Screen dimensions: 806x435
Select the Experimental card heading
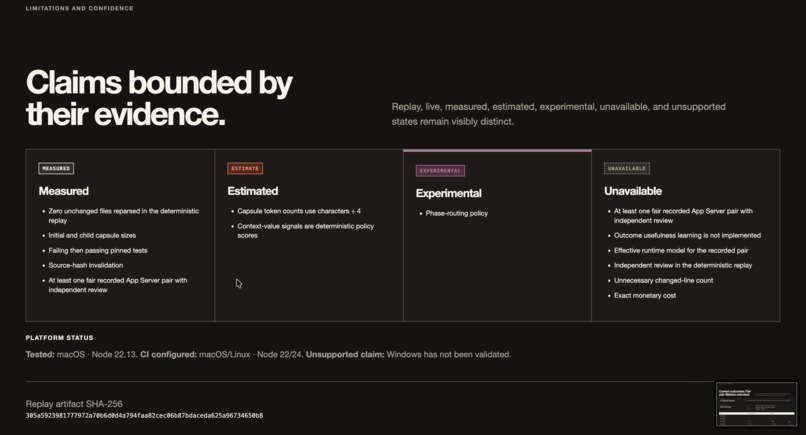[448, 193]
